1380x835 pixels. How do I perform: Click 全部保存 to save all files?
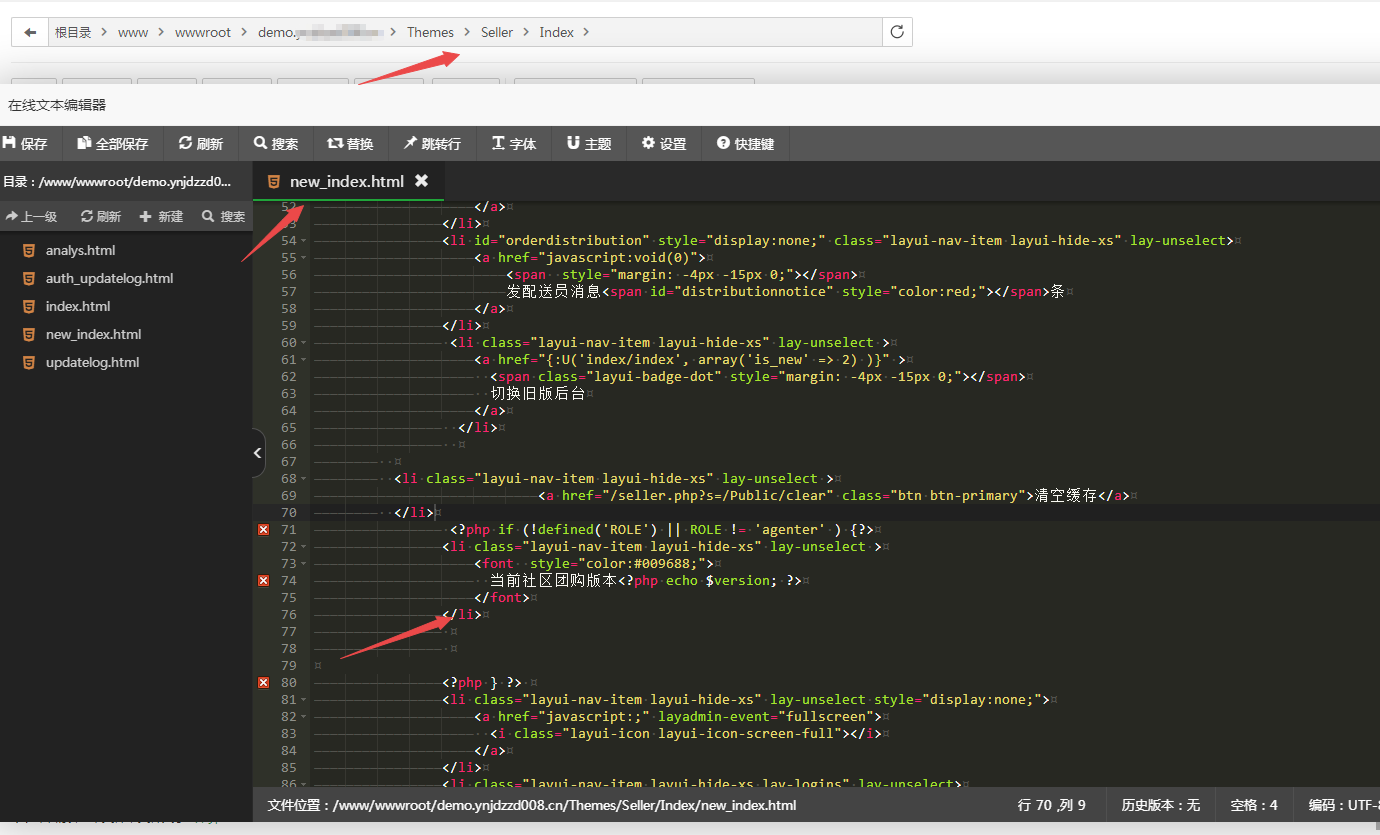[113, 144]
